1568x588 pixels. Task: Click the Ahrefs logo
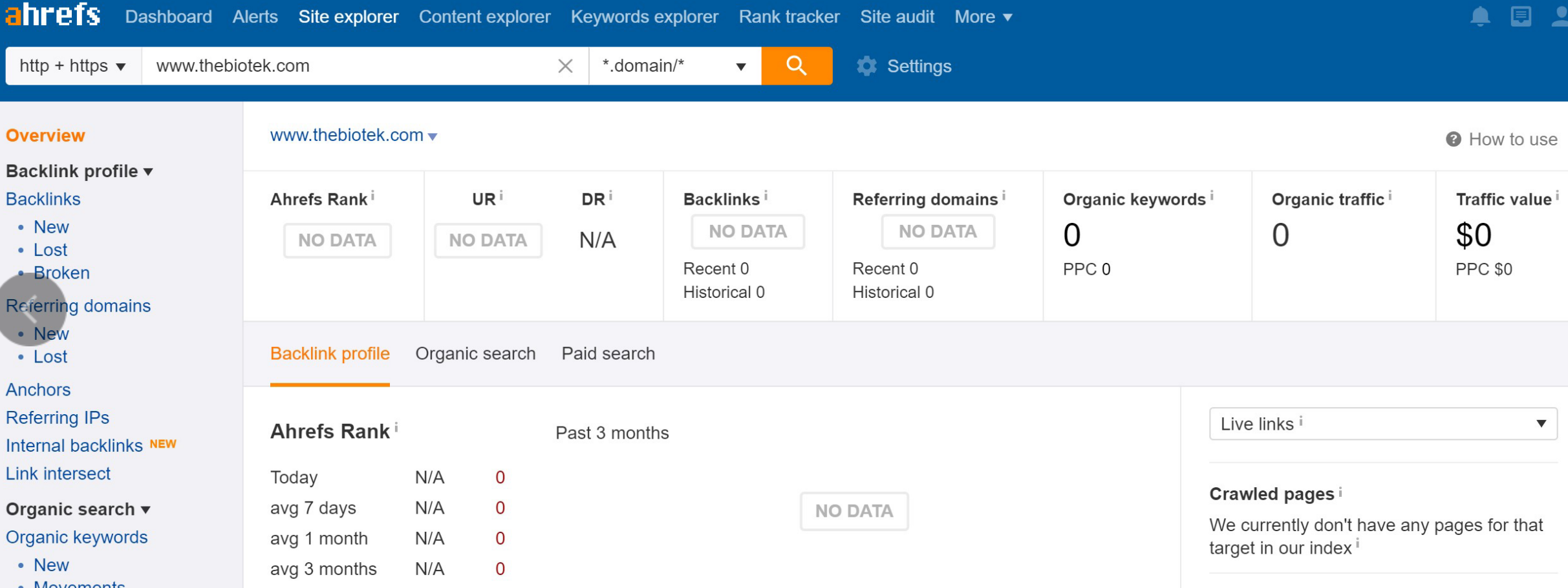53,16
